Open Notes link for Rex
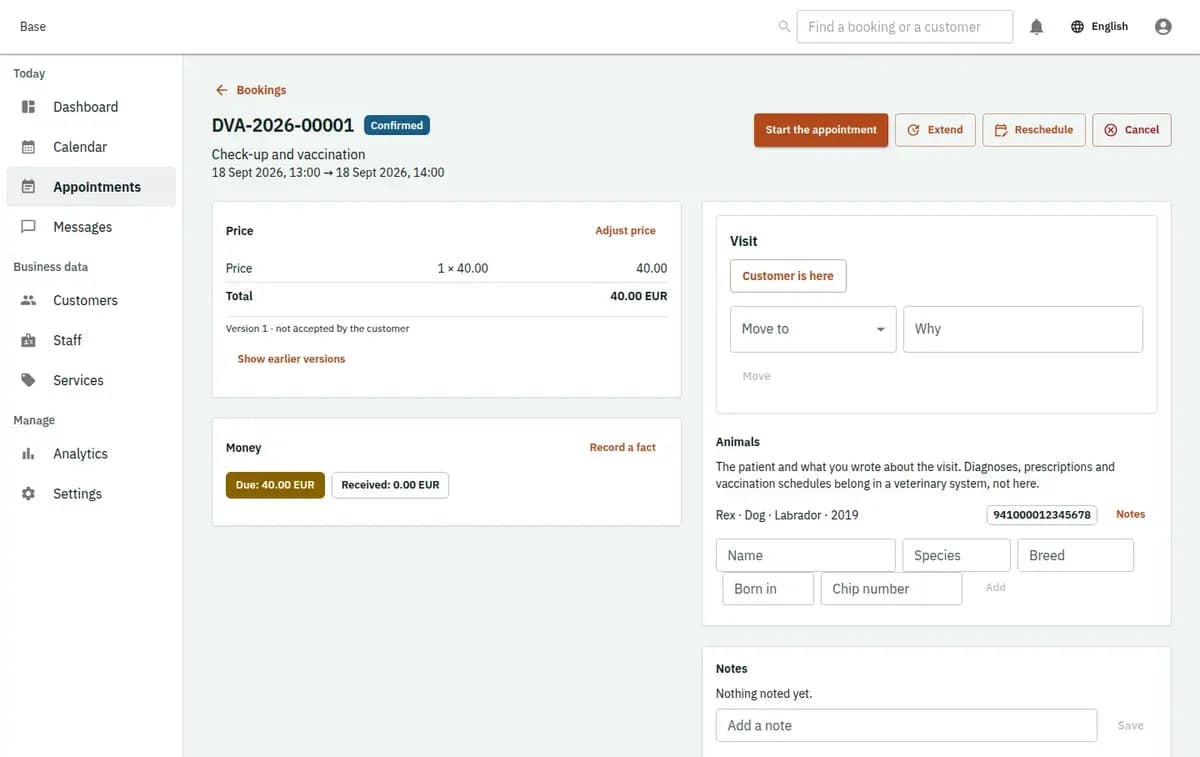 coord(1130,514)
